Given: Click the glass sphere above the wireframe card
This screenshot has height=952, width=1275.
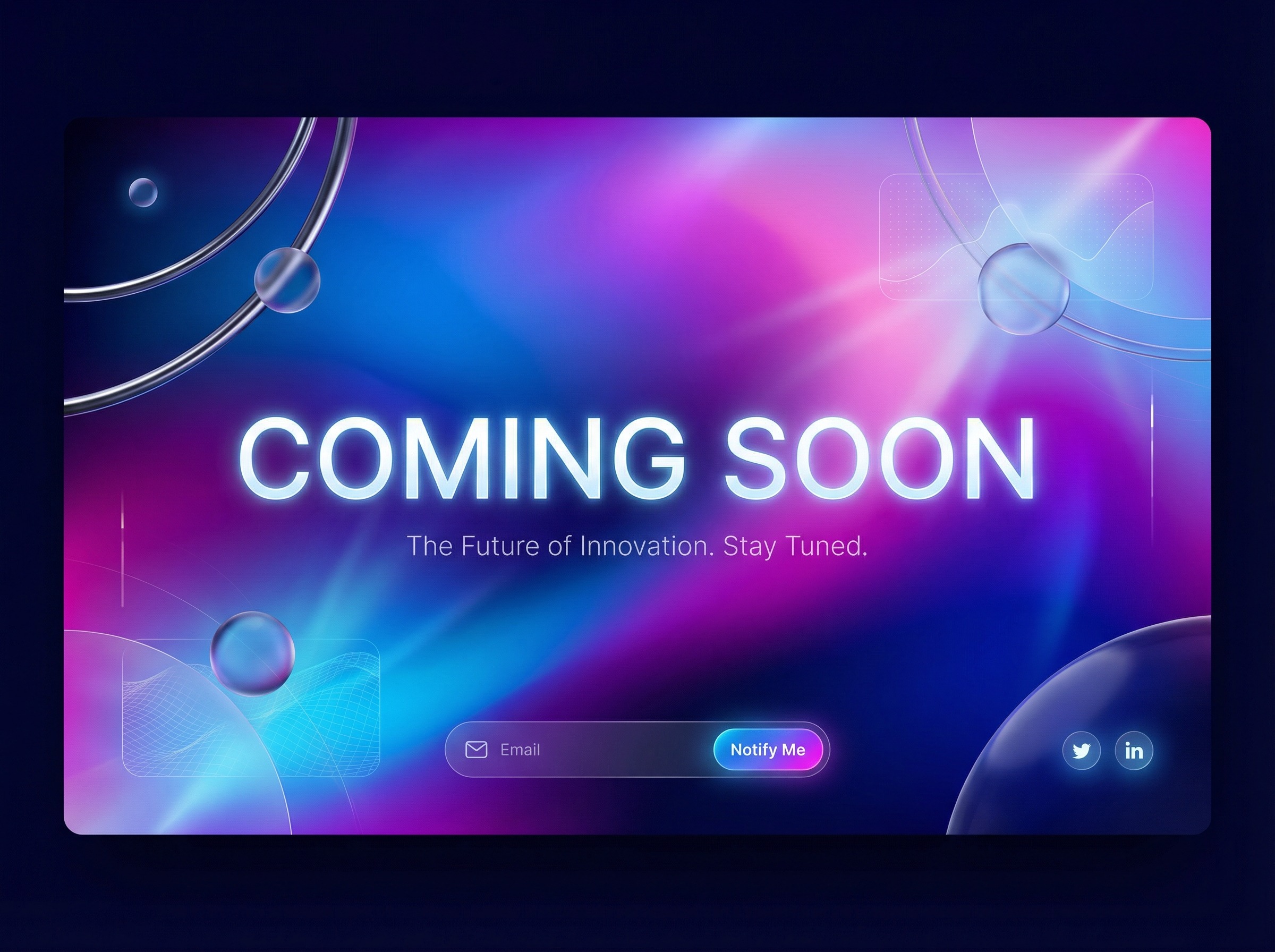Looking at the screenshot, I should tap(252, 653).
